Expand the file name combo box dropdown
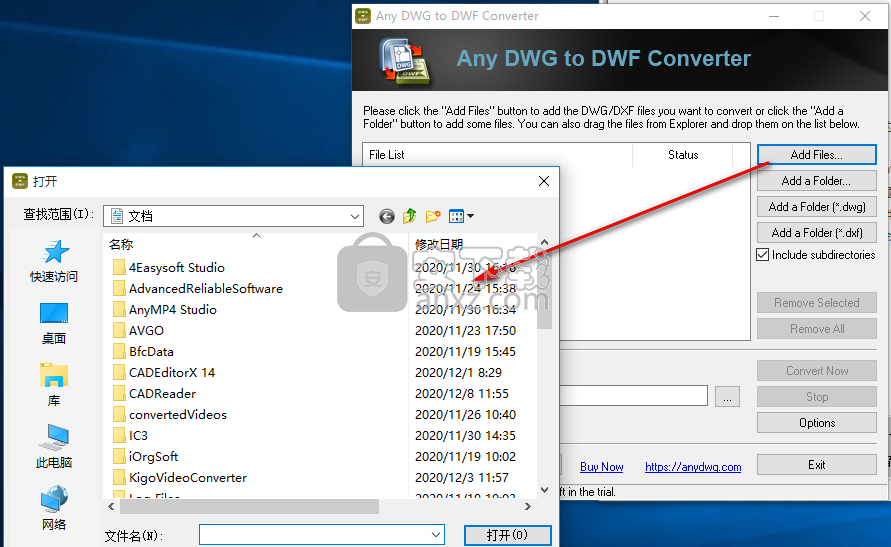 [x=436, y=535]
